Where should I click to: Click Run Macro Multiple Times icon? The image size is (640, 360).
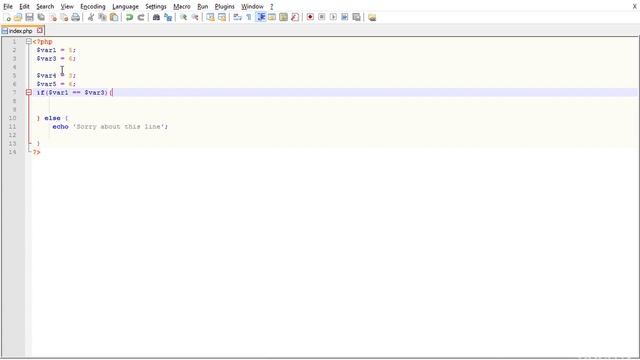click(x=344, y=17)
